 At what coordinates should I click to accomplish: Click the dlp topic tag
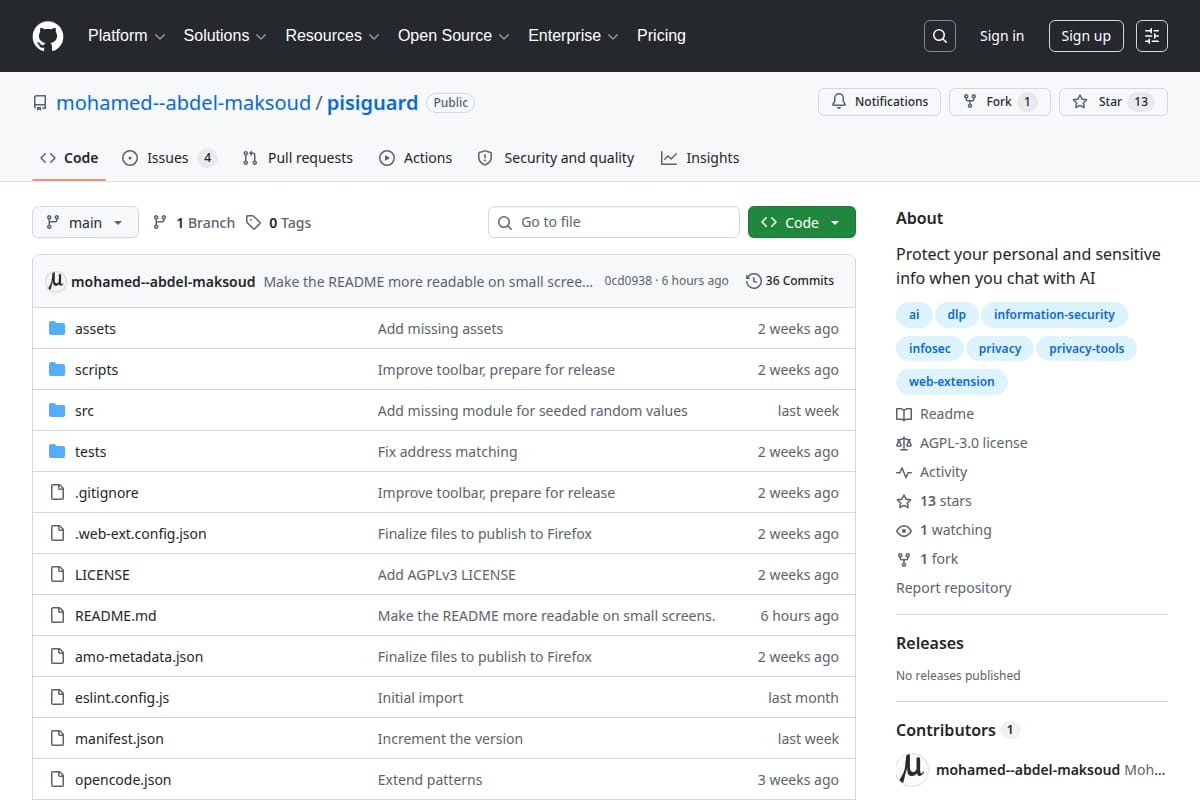[x=957, y=315]
